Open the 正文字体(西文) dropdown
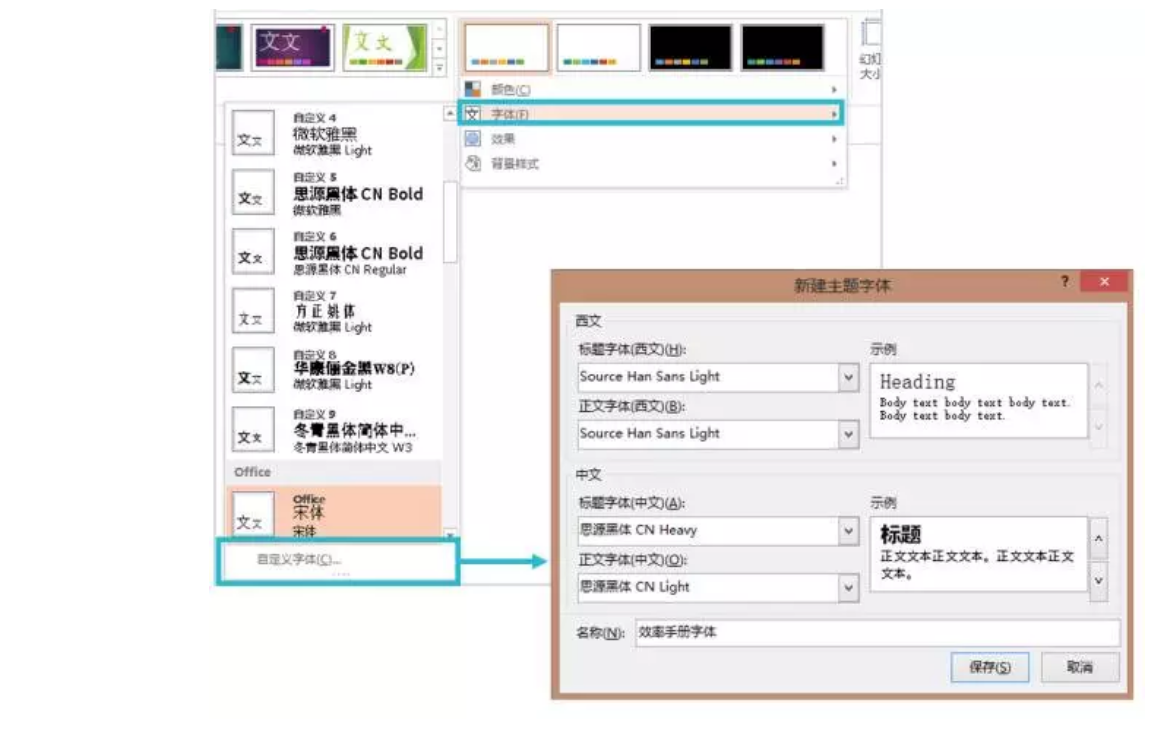This screenshot has width=1169, height=733. pyautogui.click(x=848, y=434)
